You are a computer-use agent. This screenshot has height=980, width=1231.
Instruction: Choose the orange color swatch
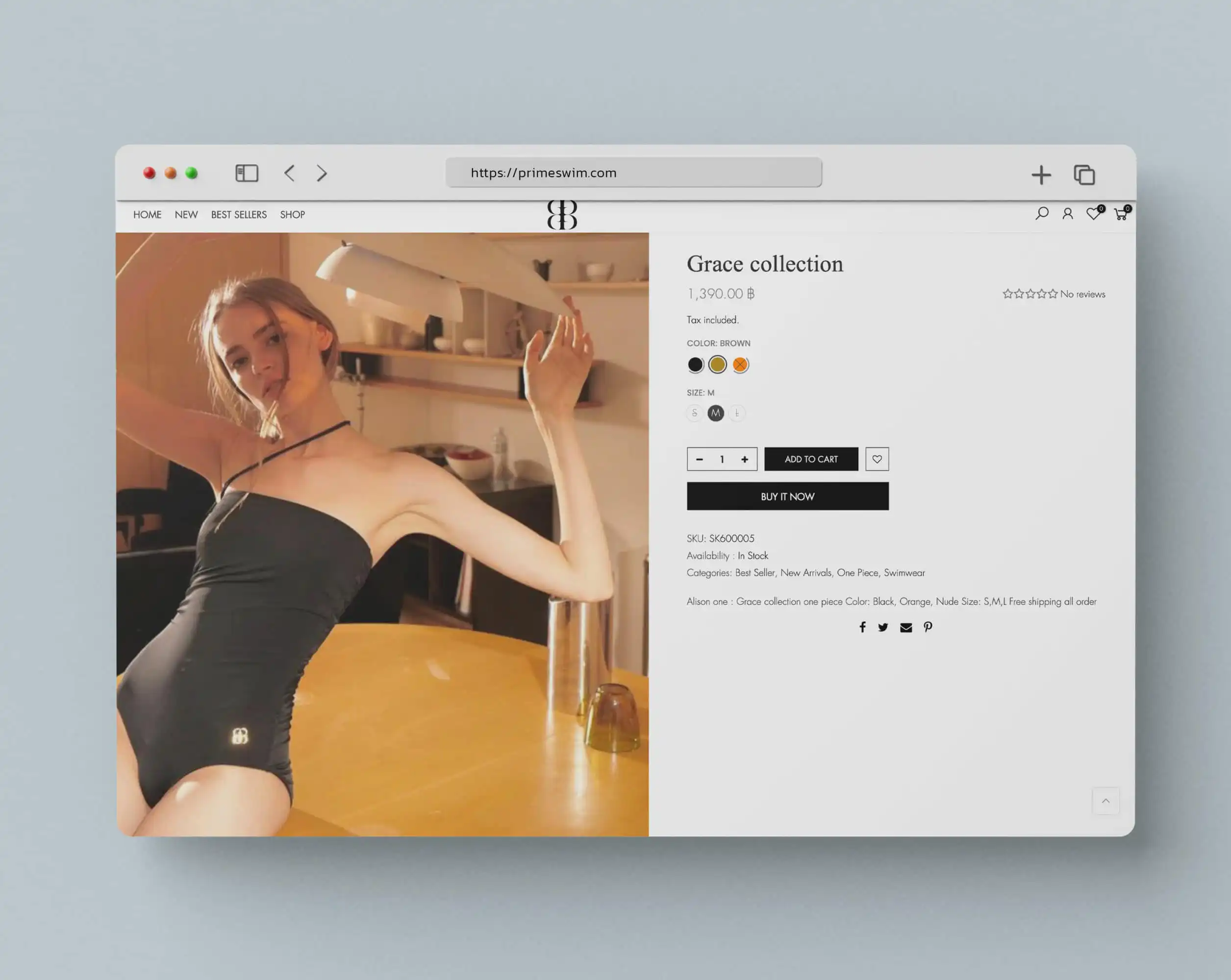click(x=740, y=365)
